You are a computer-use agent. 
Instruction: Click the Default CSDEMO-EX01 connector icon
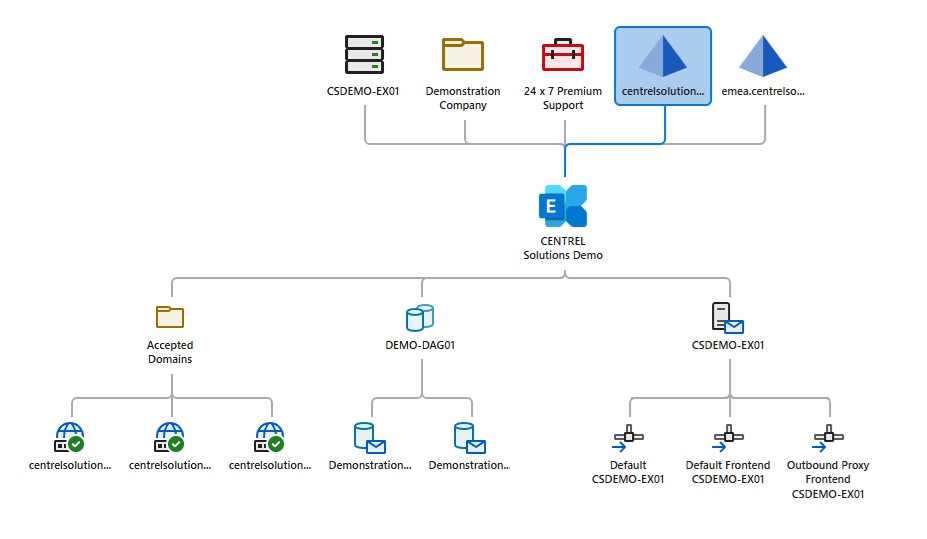click(628, 438)
